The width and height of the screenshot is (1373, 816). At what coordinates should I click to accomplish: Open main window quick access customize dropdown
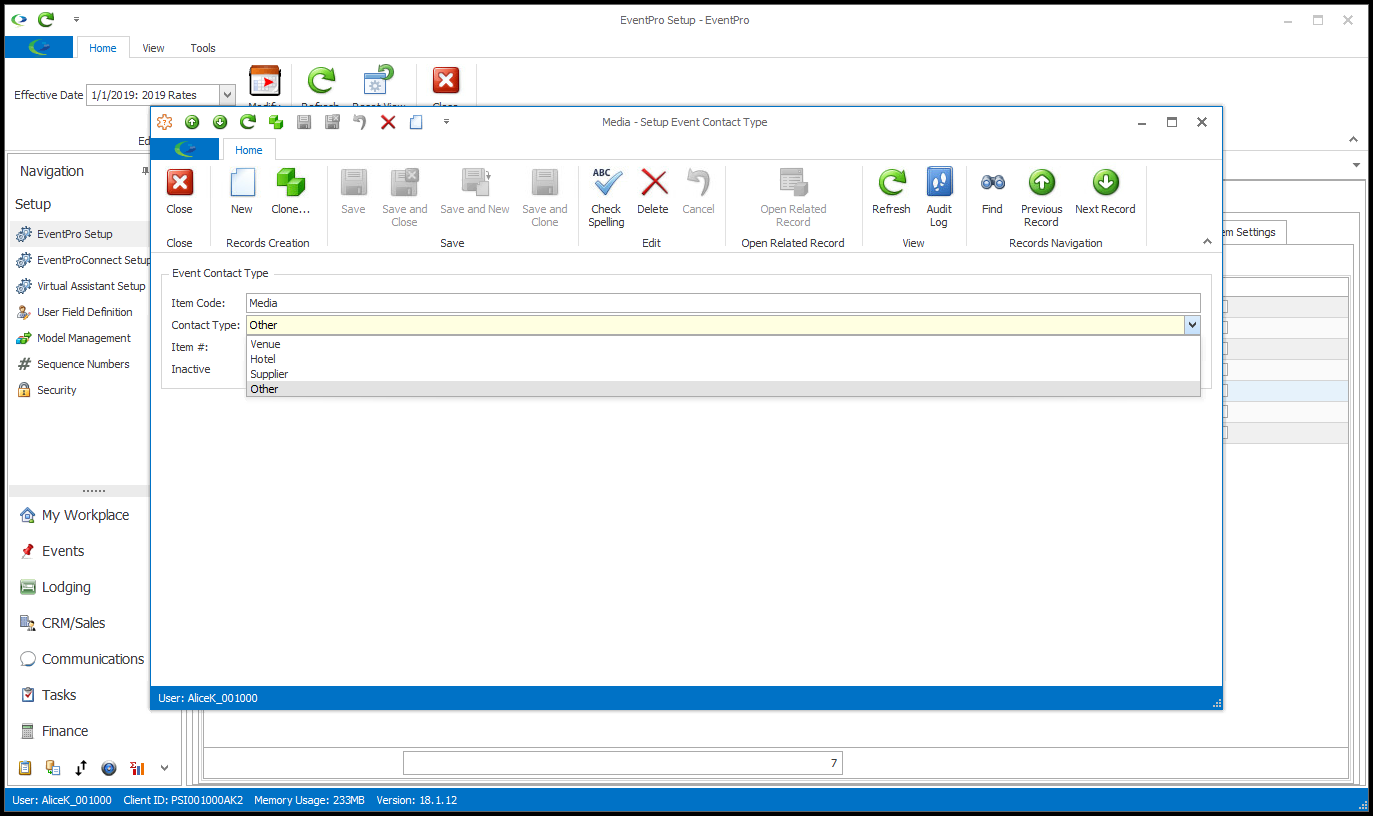pos(76,19)
